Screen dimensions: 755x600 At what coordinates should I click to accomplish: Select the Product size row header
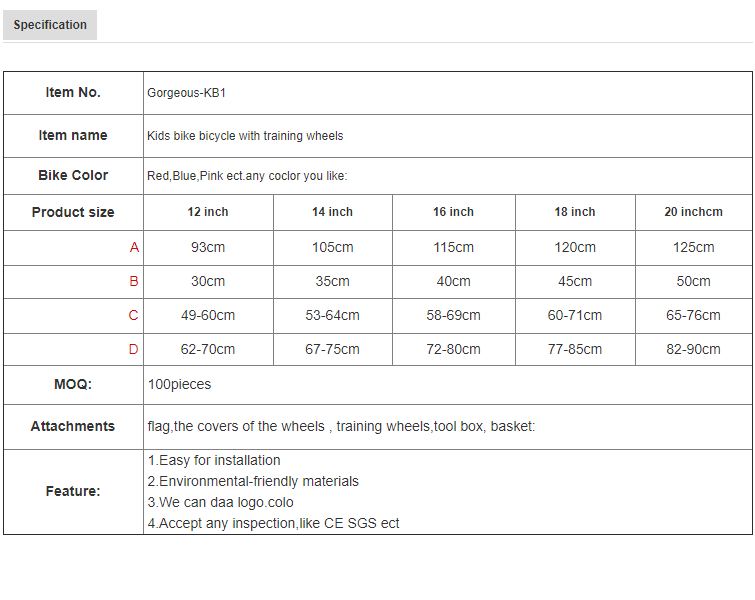click(73, 213)
